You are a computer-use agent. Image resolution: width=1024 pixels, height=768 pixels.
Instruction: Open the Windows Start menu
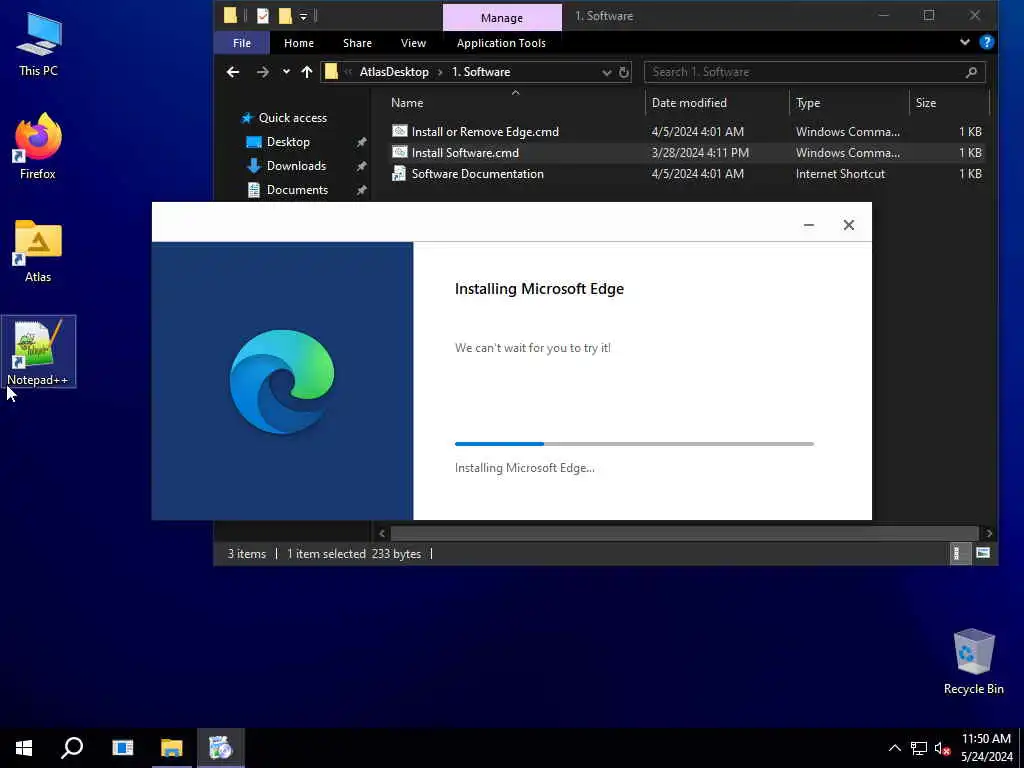[x=24, y=748]
